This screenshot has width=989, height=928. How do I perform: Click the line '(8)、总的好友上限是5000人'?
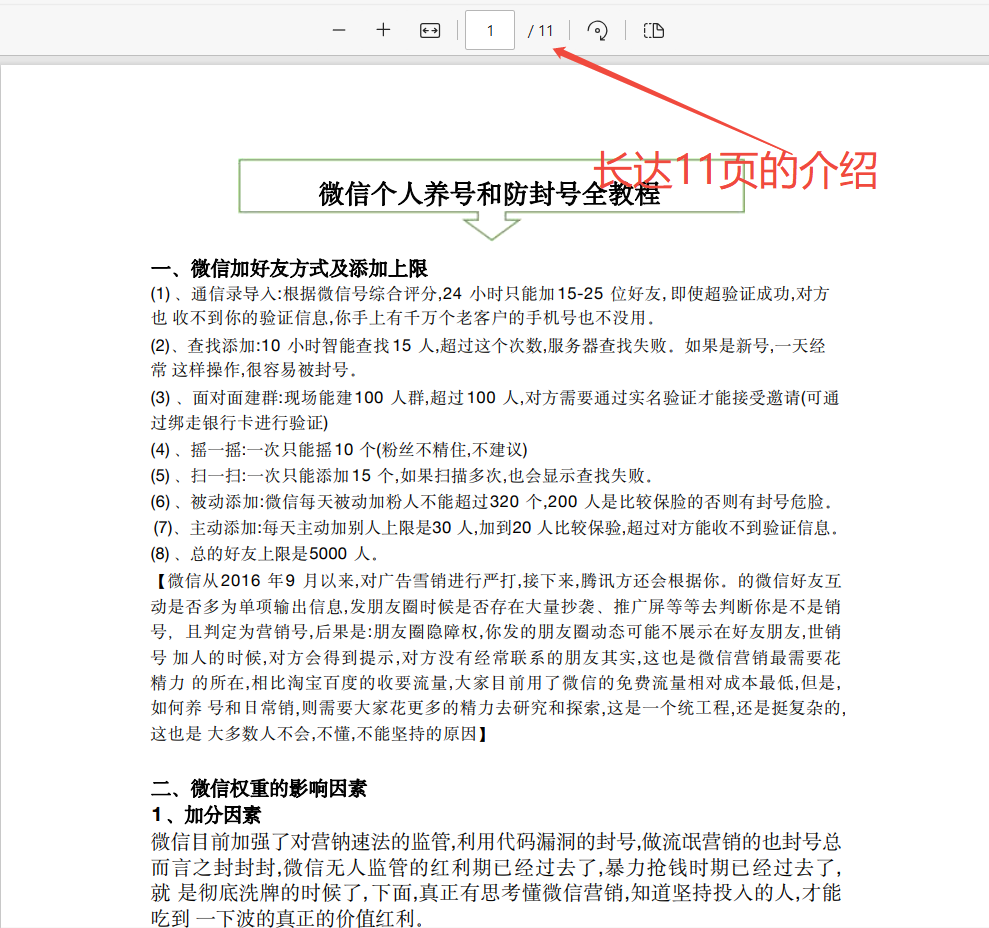pos(265,554)
